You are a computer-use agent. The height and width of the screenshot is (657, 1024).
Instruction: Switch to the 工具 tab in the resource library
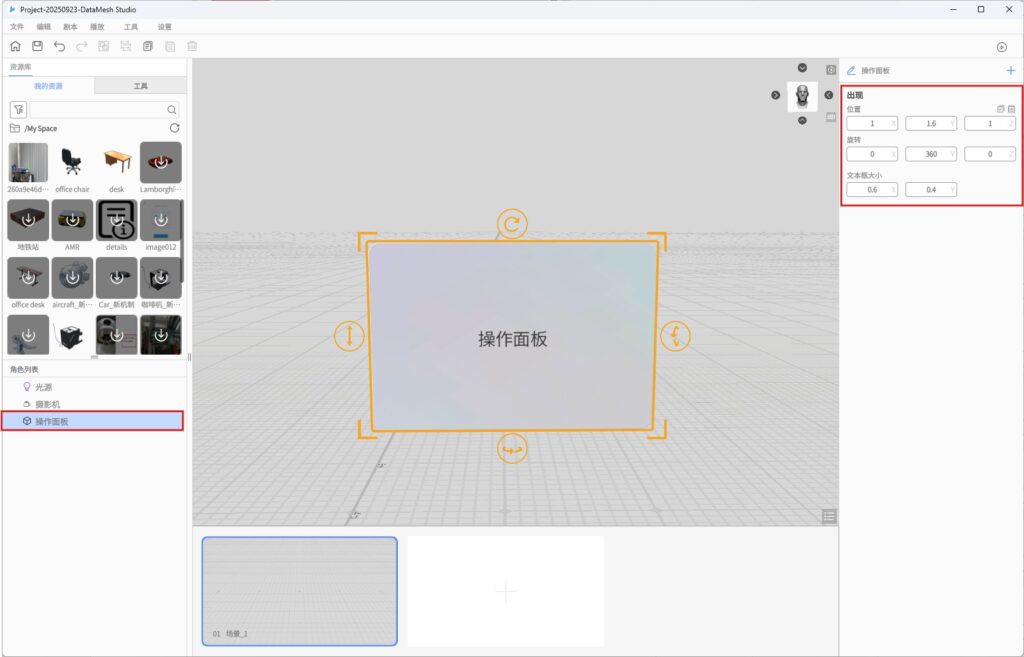tap(141, 87)
